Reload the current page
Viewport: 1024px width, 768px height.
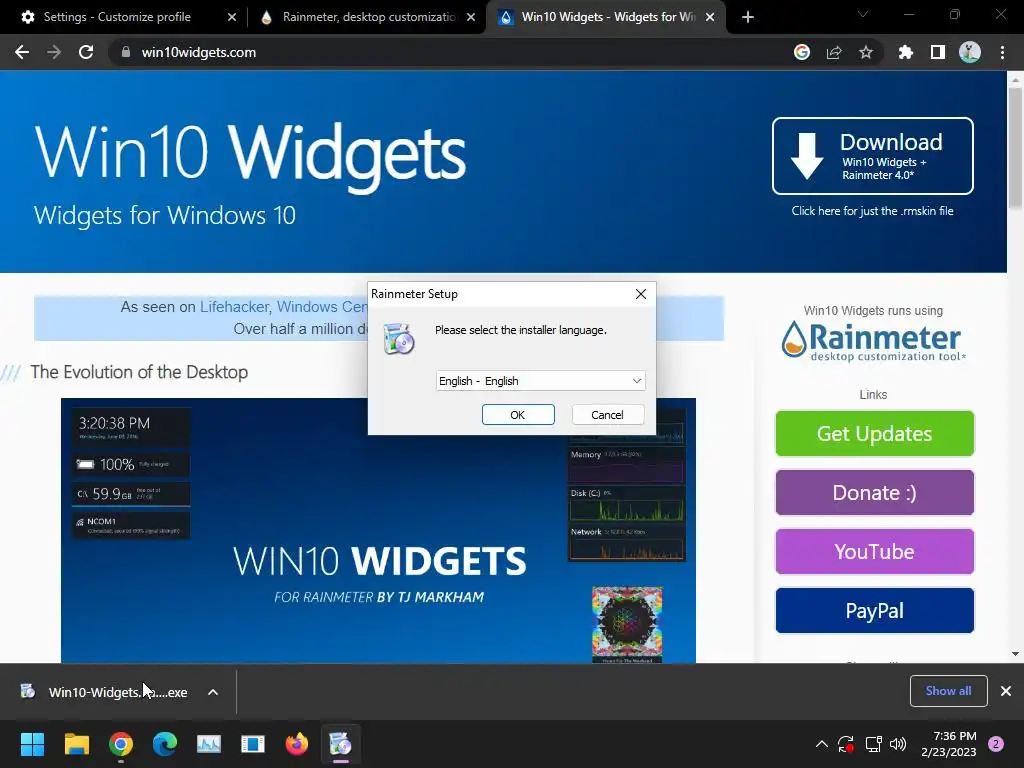pyautogui.click(x=86, y=52)
